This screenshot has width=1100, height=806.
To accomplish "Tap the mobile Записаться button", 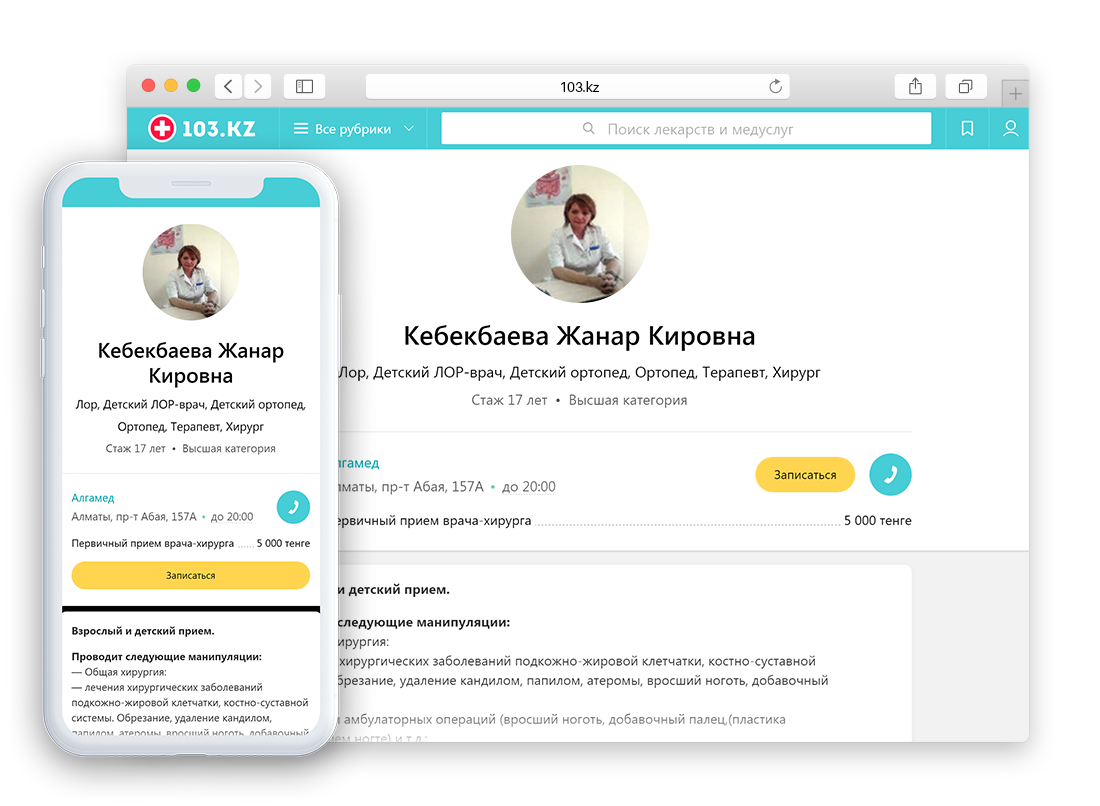I will [x=191, y=575].
